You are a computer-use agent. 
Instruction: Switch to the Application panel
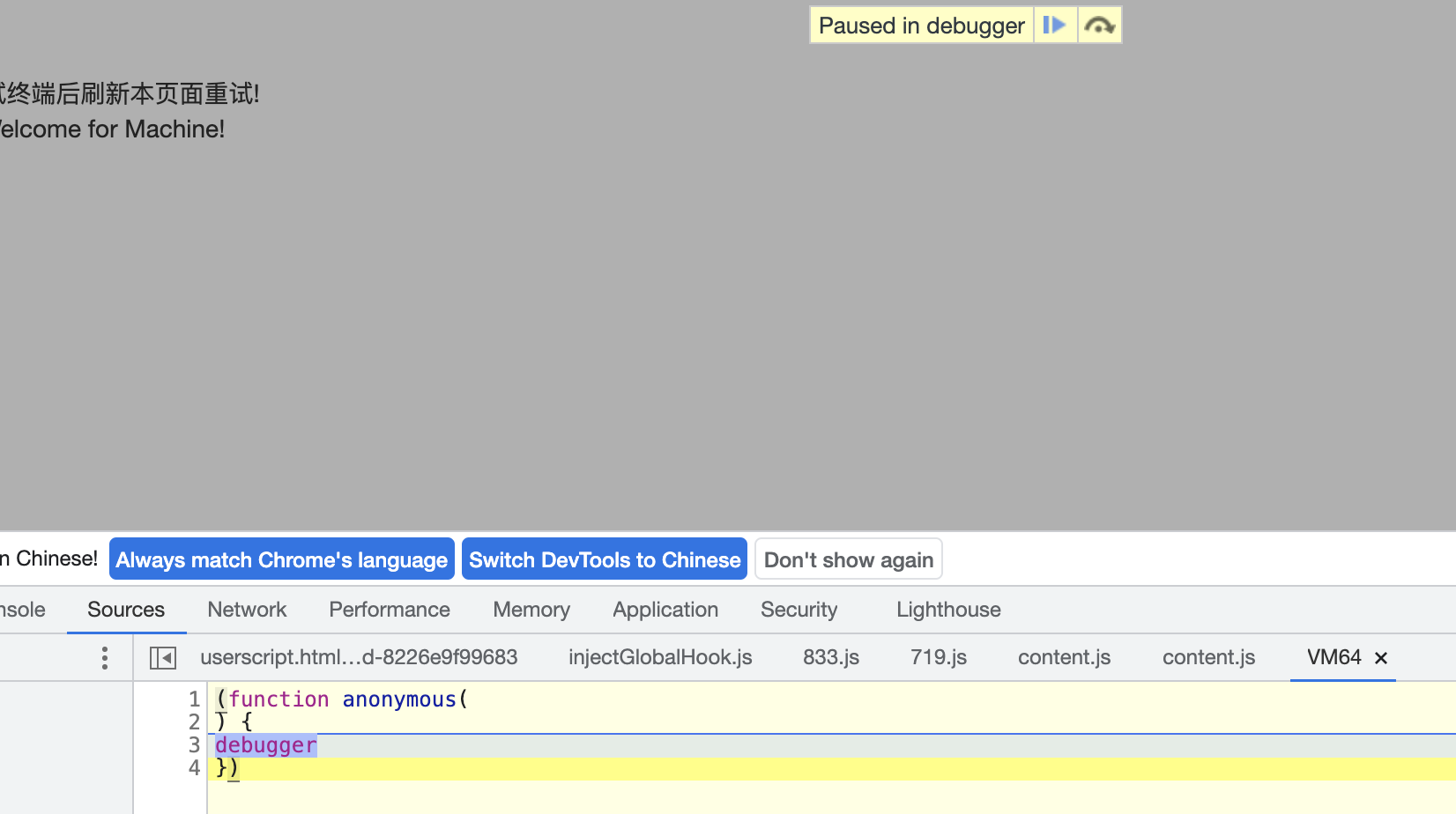pos(665,610)
